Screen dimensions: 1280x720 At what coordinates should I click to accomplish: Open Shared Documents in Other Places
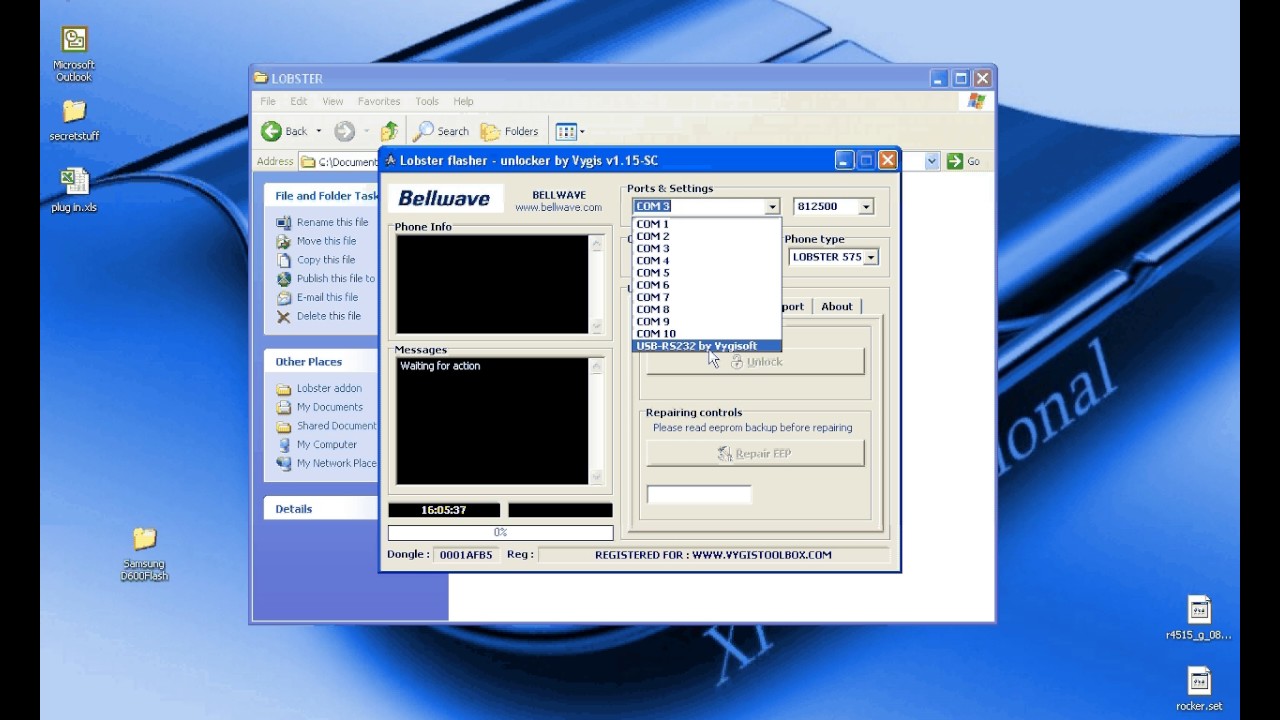(326, 426)
